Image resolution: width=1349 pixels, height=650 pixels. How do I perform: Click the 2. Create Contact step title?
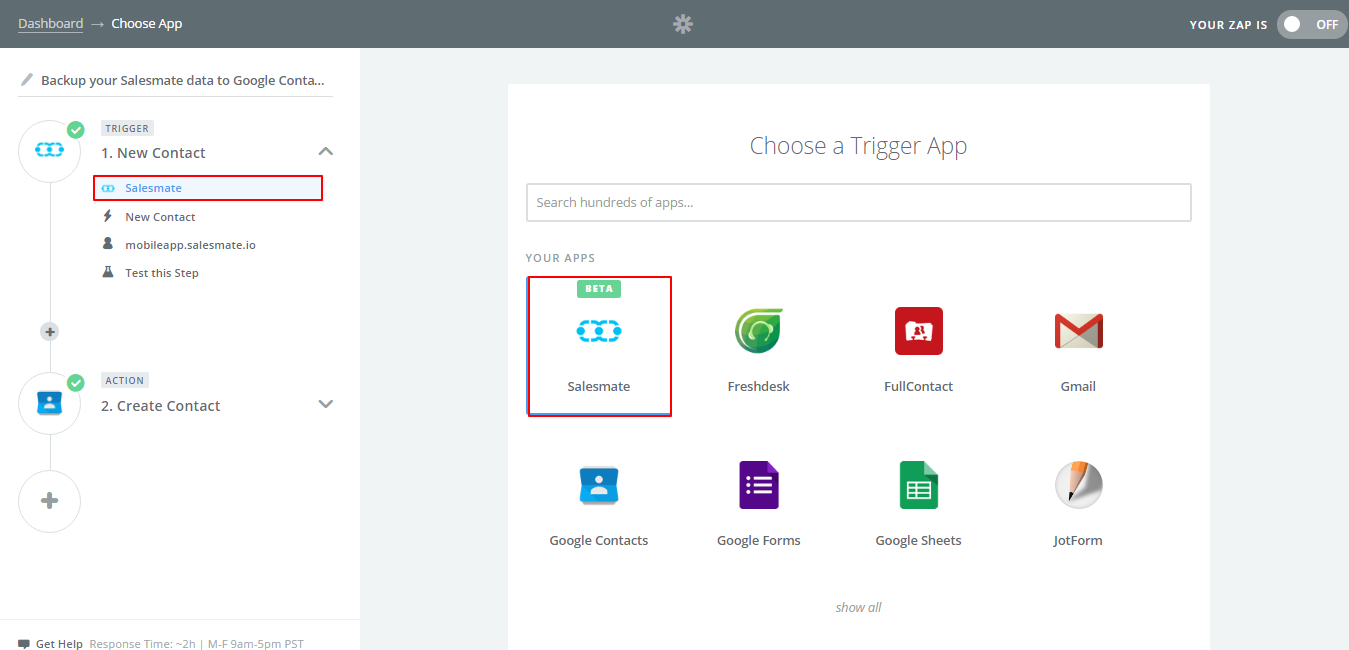click(x=160, y=406)
